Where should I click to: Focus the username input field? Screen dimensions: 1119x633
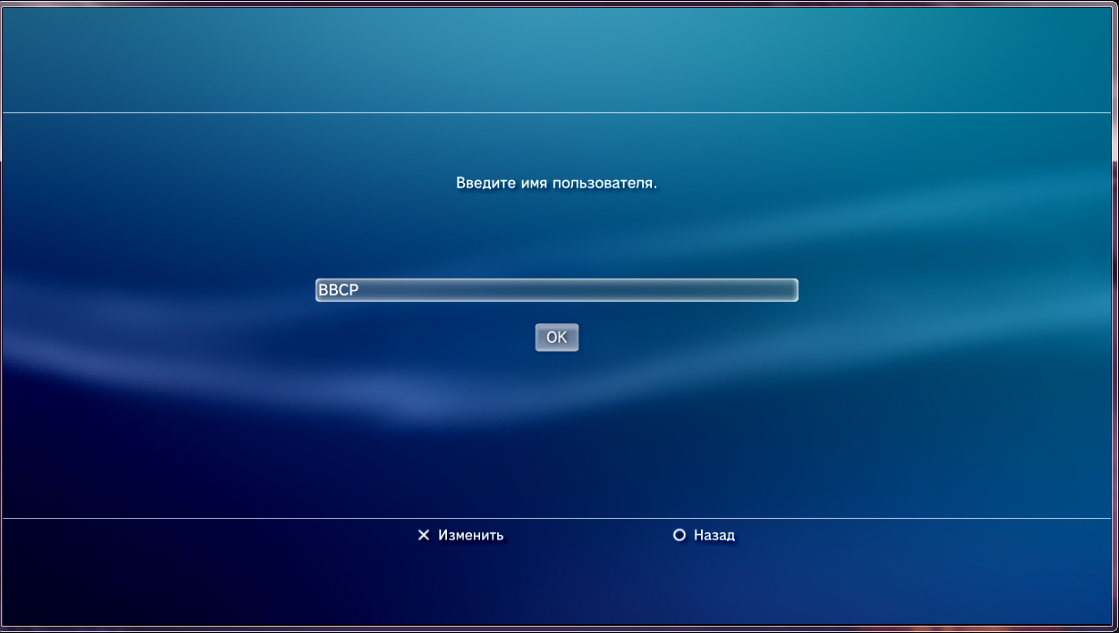556,290
